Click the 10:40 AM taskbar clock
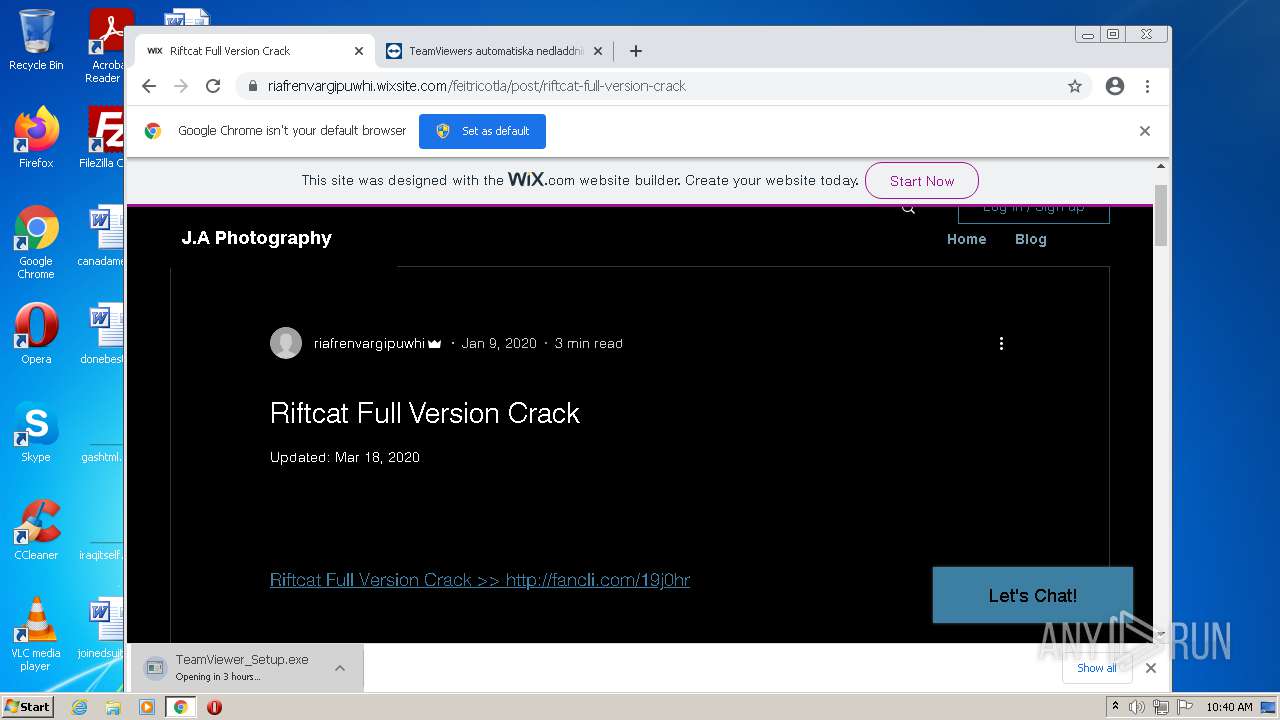Screen dimensions: 1280x720 (1229, 707)
